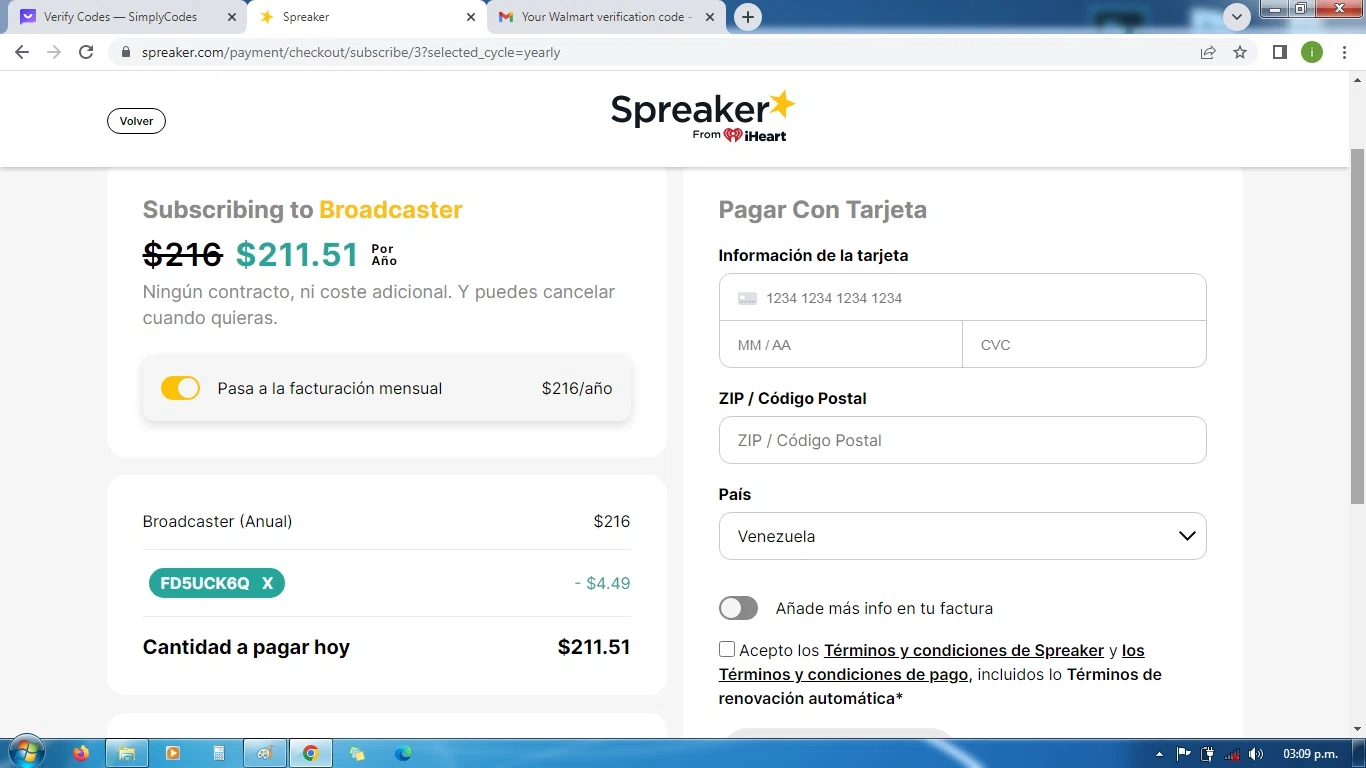Open a new browser tab

click(x=747, y=17)
